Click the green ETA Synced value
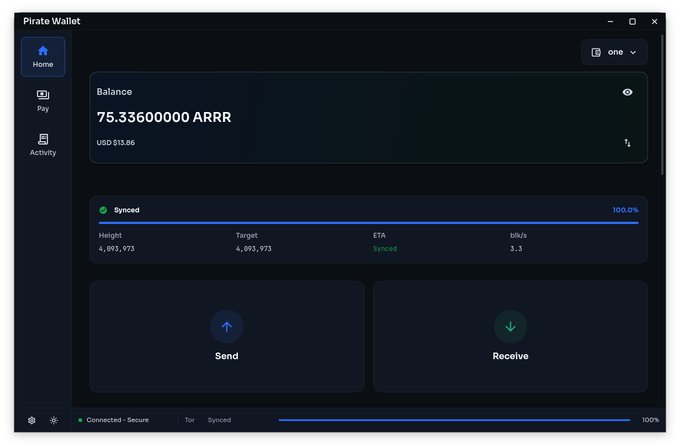Viewport: 680px width, 448px height. (385, 249)
